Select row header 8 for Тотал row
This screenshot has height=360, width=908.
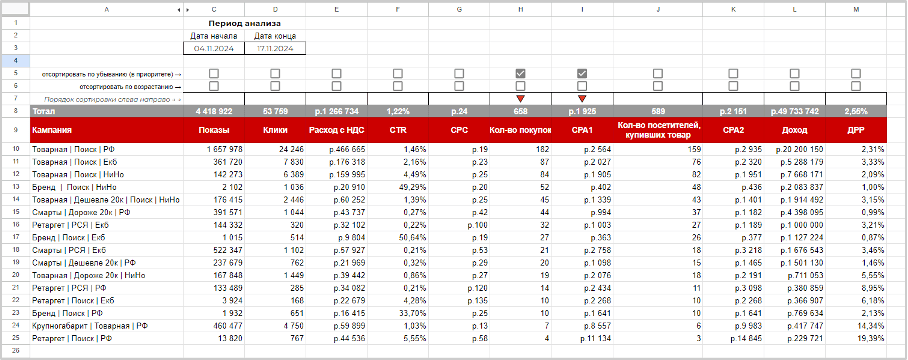click(x=15, y=111)
